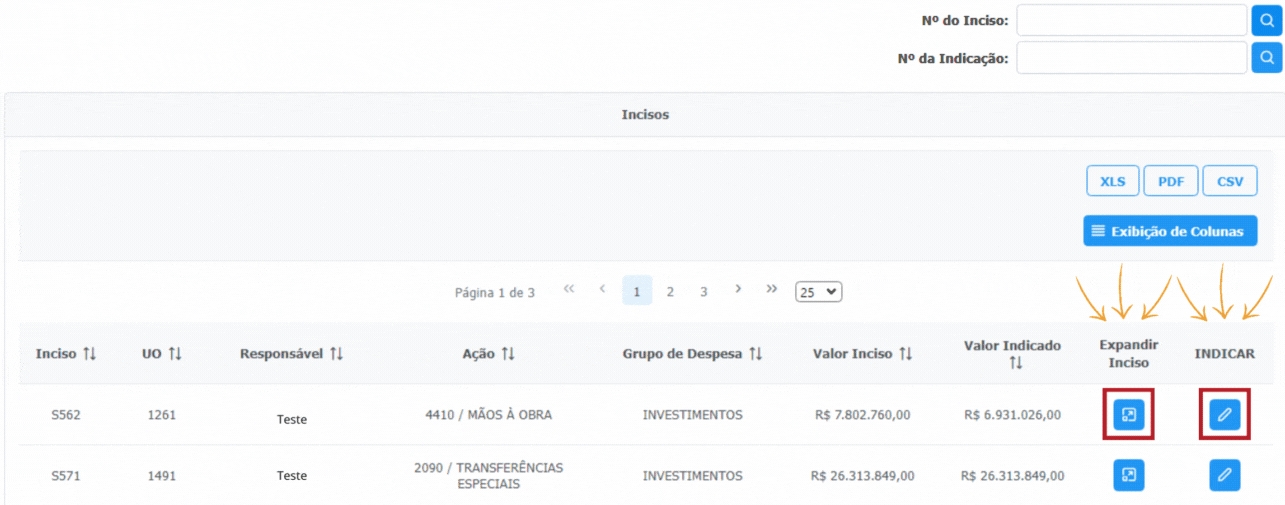
Task: Focus the Nº do Inciso input field
Action: point(1131,20)
